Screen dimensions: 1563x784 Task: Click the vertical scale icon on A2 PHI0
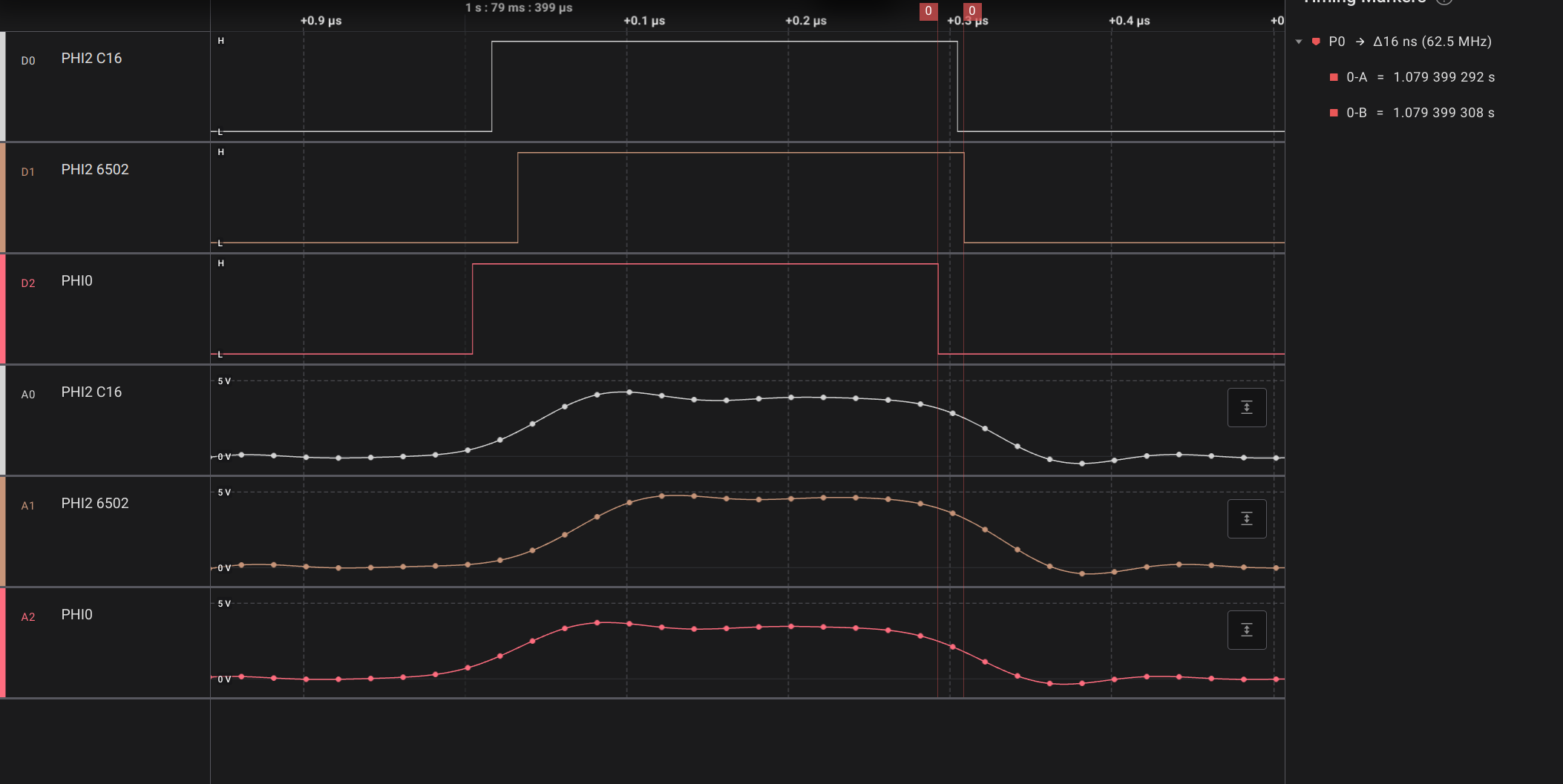(1247, 630)
